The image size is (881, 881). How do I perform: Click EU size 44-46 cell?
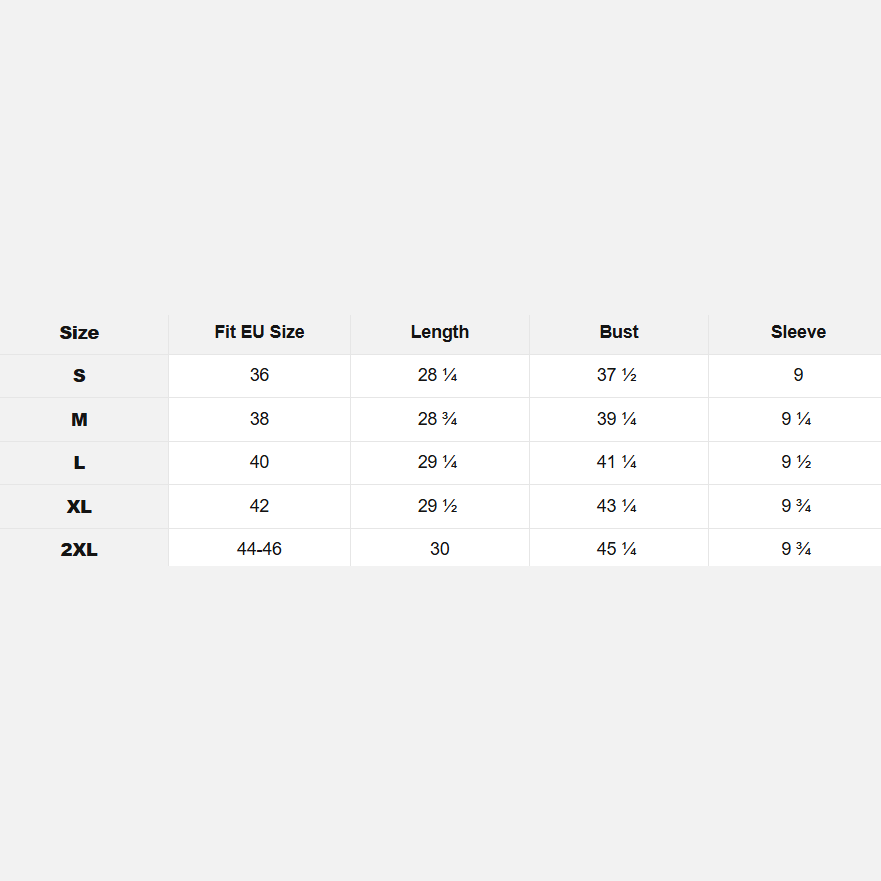(260, 548)
